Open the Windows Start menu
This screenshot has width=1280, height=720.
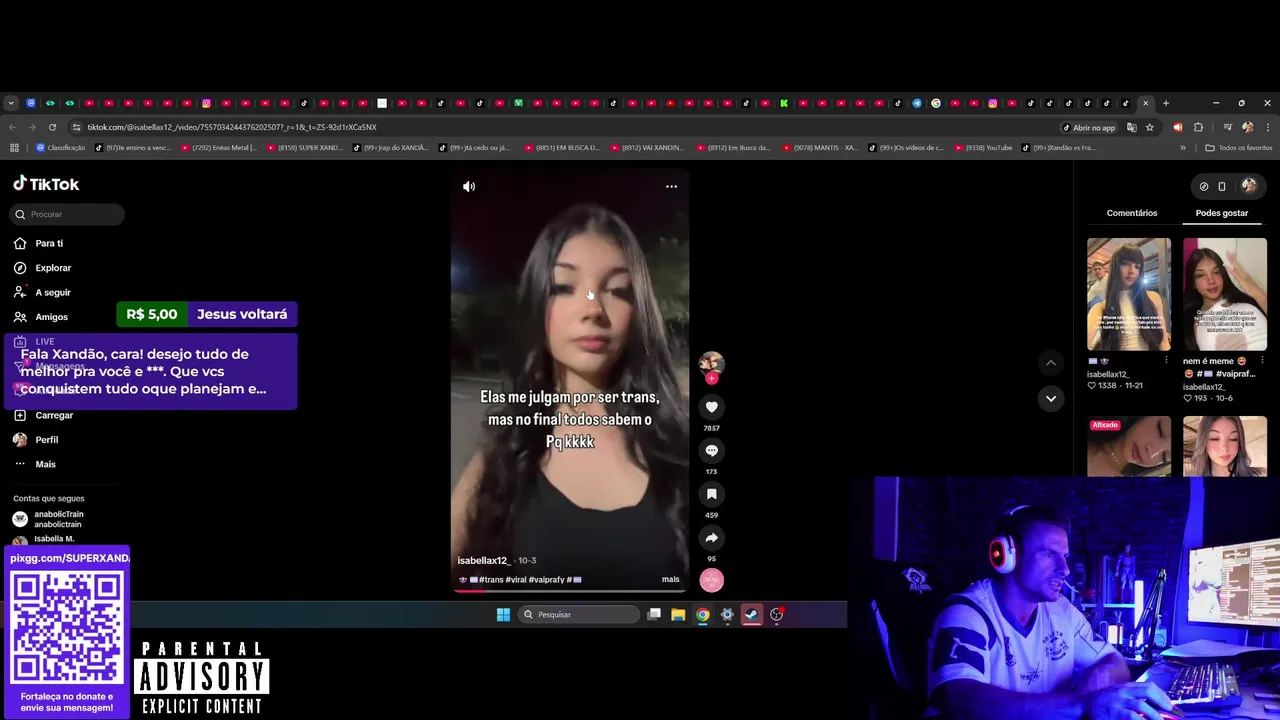tap(503, 615)
